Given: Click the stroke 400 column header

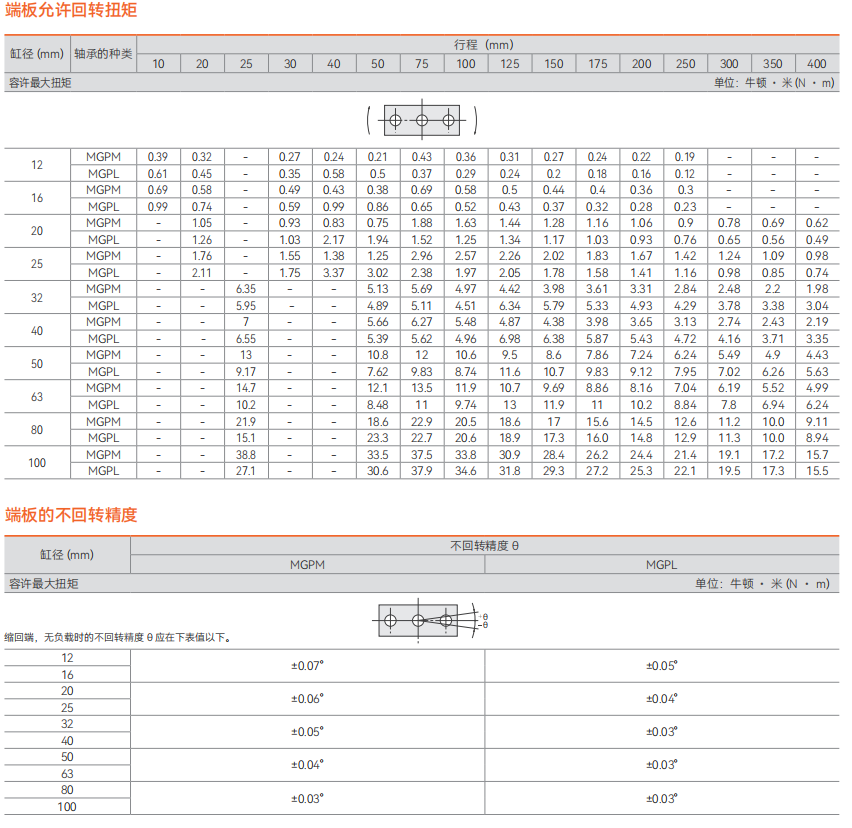Looking at the screenshot, I should [816, 63].
